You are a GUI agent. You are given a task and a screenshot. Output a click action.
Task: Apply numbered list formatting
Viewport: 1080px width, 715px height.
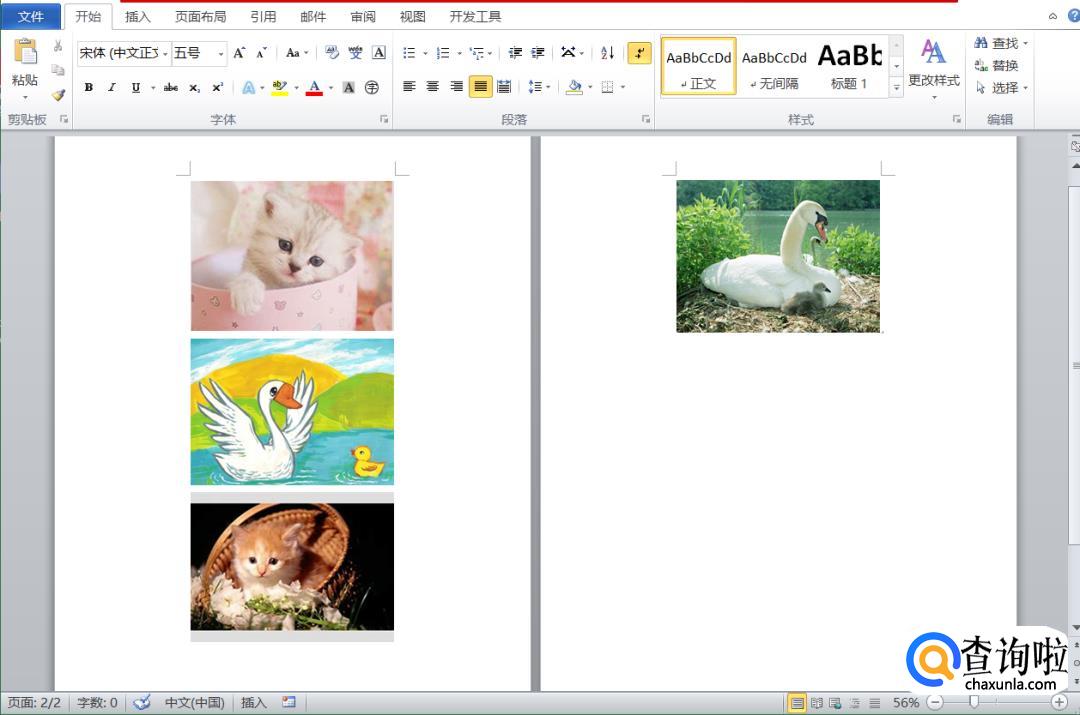click(443, 53)
